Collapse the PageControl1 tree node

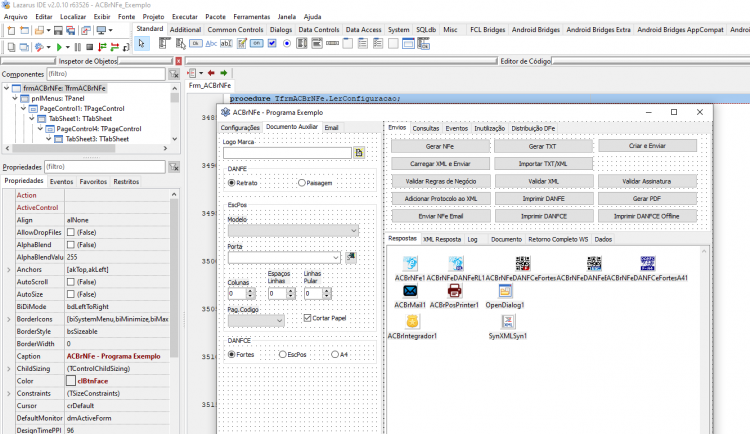(23, 108)
